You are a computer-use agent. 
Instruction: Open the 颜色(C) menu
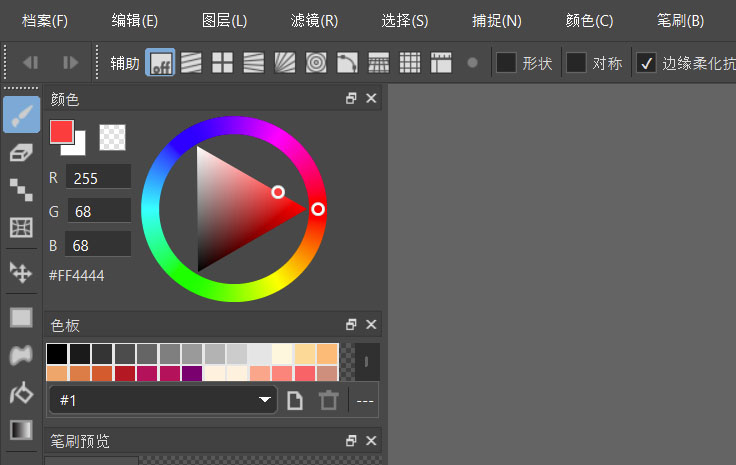click(x=589, y=21)
